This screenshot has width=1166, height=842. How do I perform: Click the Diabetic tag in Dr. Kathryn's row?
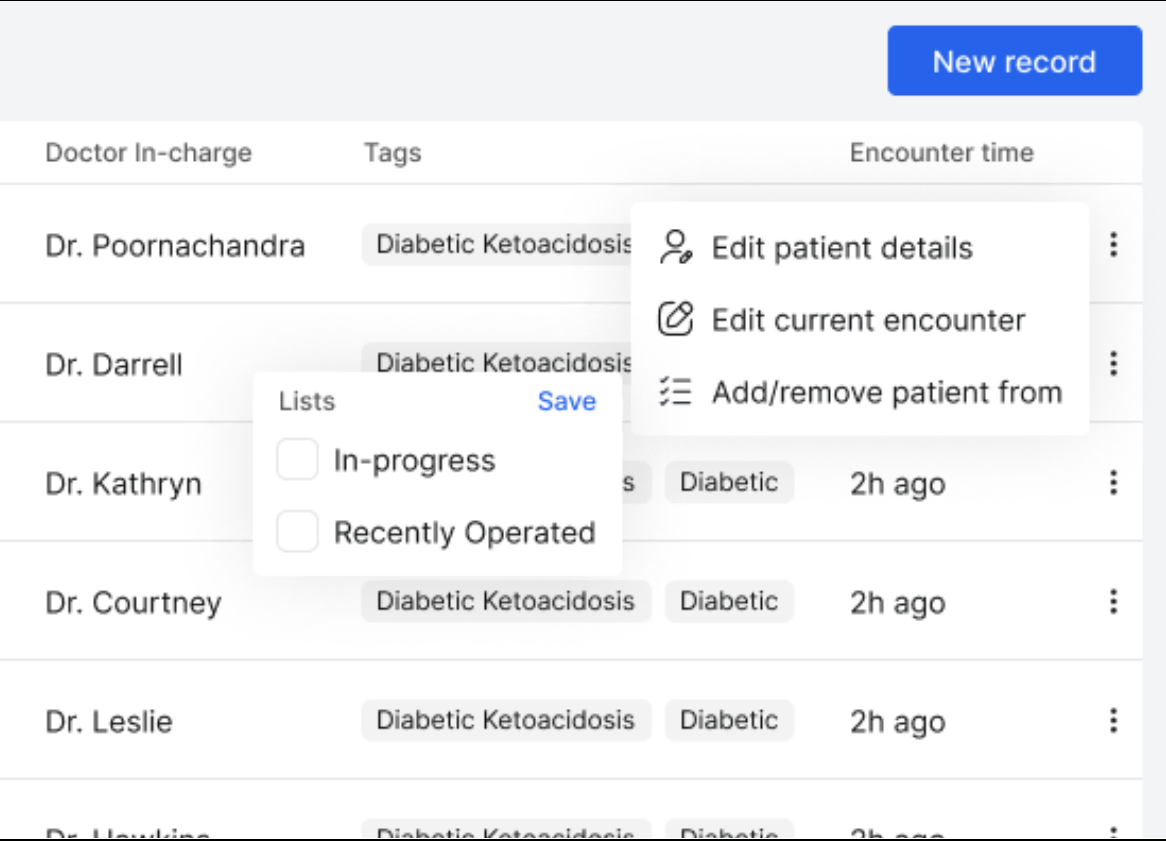(728, 482)
